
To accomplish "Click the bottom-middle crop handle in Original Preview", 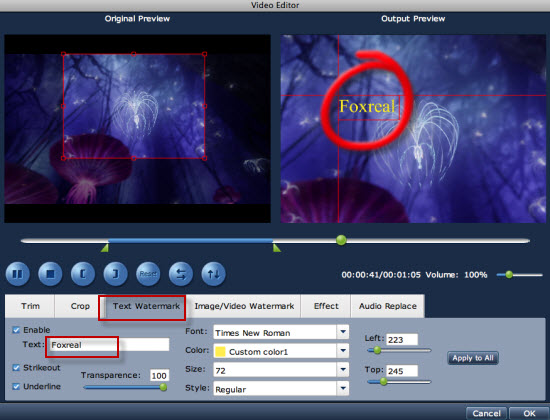I will (134, 158).
